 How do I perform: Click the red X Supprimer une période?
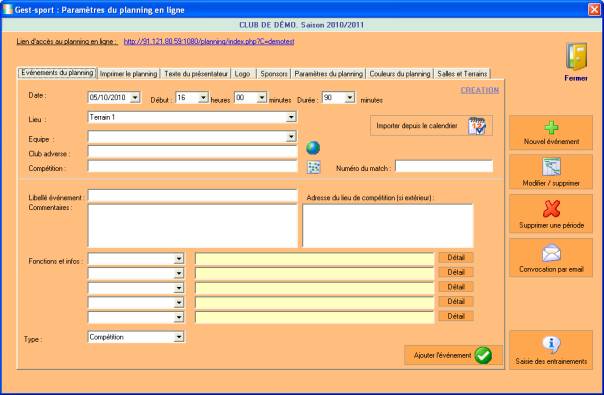tap(551, 209)
